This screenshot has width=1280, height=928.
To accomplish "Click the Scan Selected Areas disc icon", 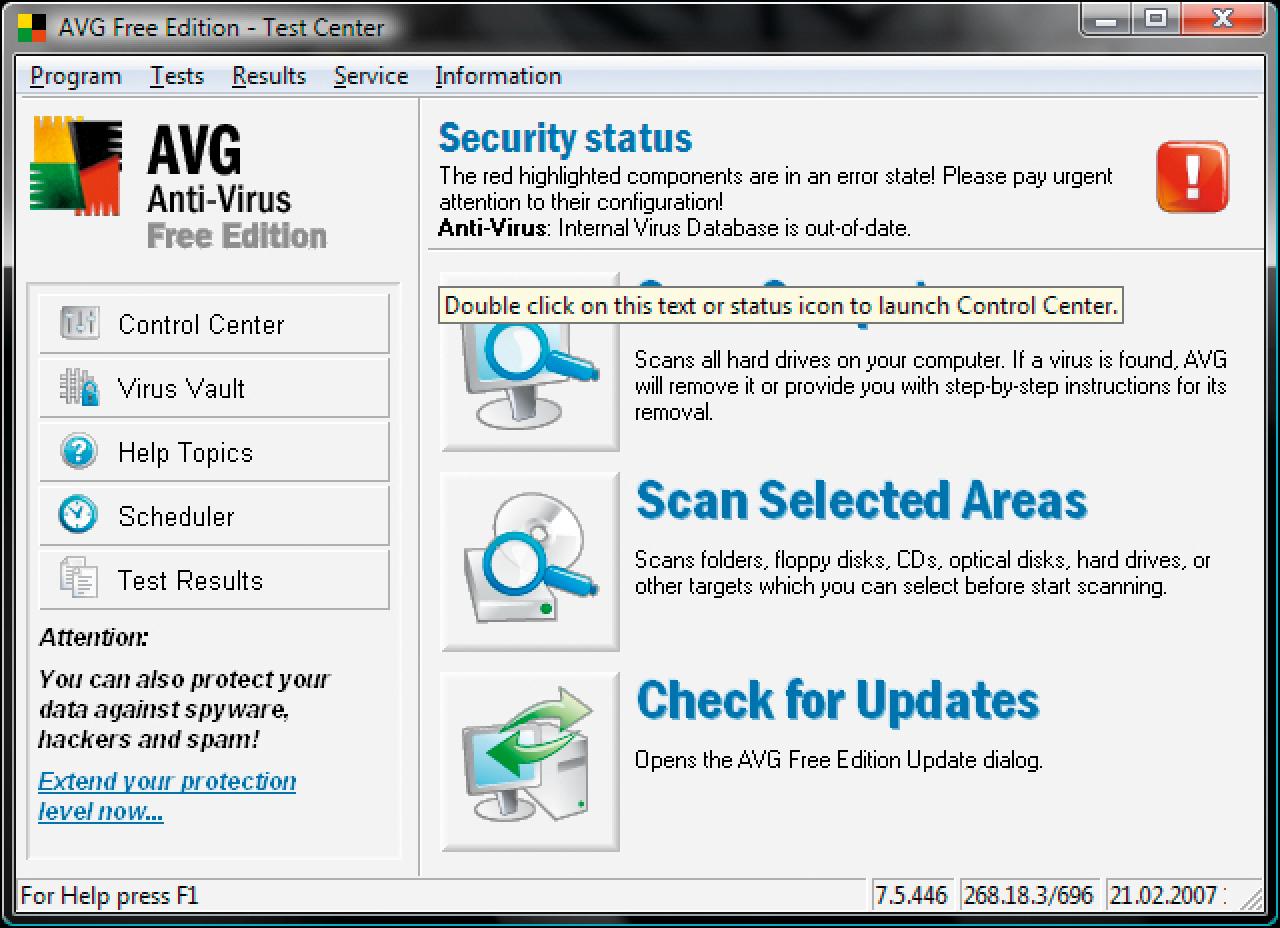I will pyautogui.click(x=530, y=561).
